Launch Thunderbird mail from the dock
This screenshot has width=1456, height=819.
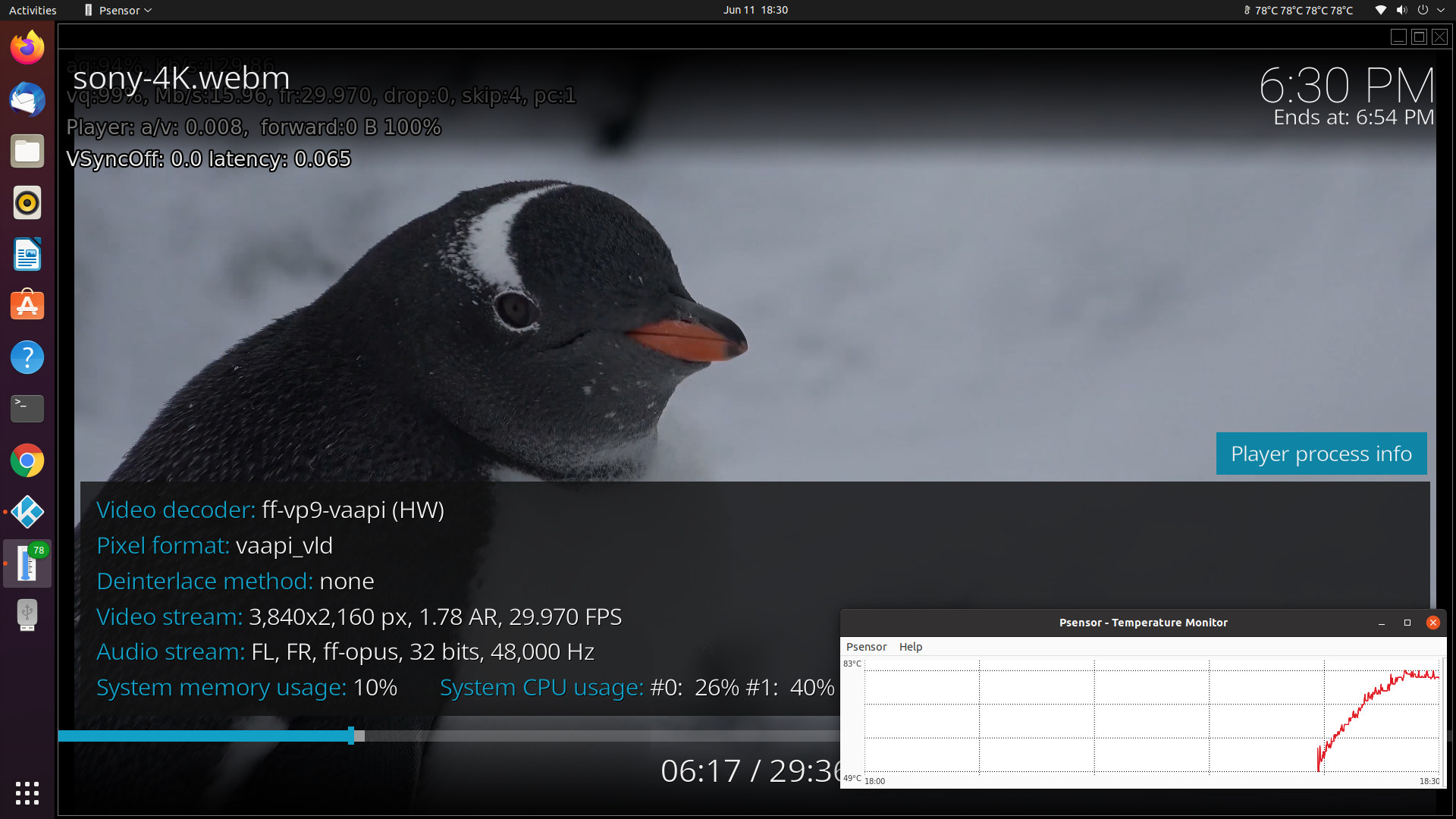pyautogui.click(x=27, y=99)
